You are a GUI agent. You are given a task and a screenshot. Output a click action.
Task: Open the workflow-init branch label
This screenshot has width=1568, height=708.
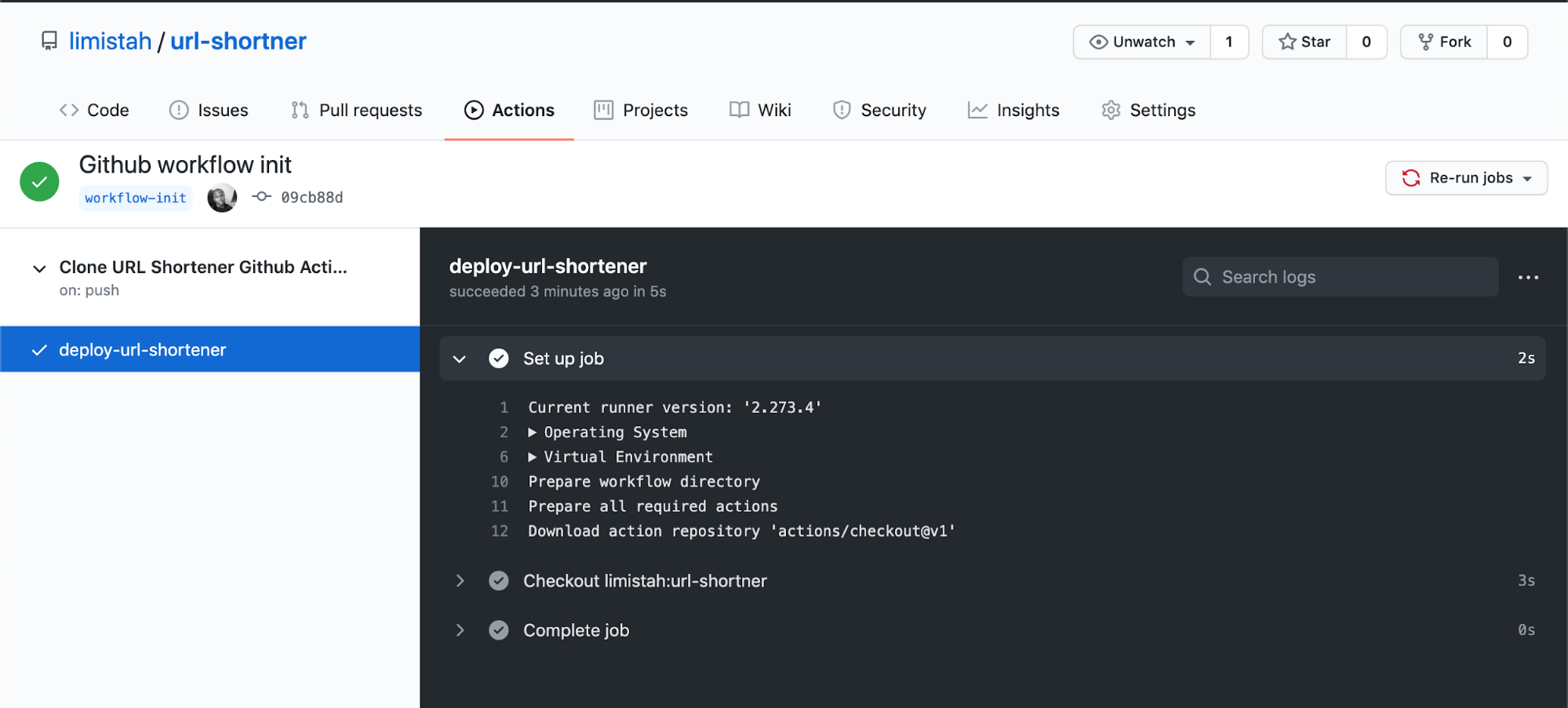[x=136, y=198]
